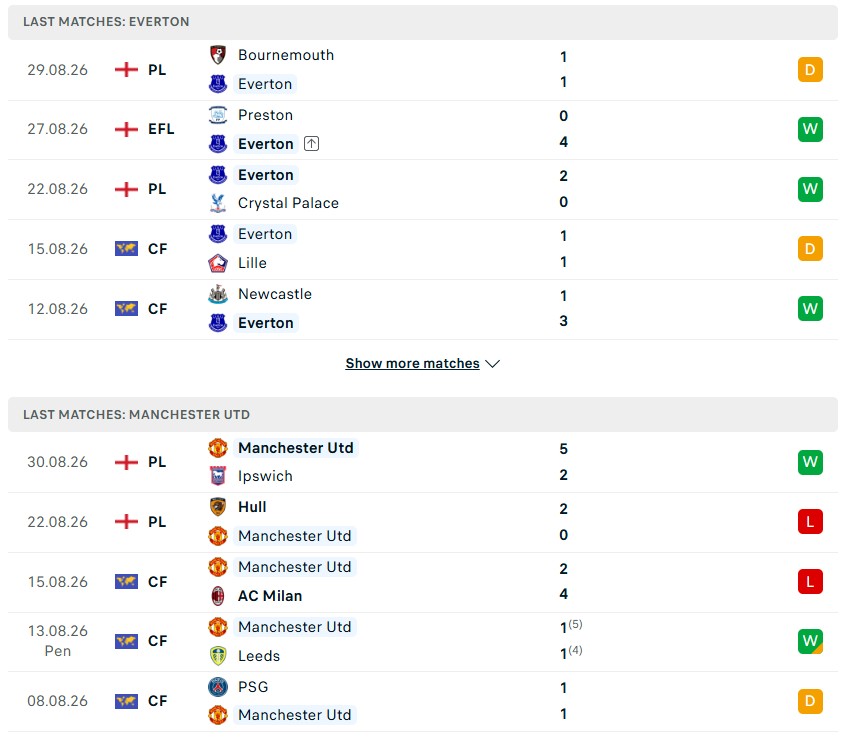846x741 pixels.
Task: Click the draw badge for Bournemouth match
Action: (810, 70)
